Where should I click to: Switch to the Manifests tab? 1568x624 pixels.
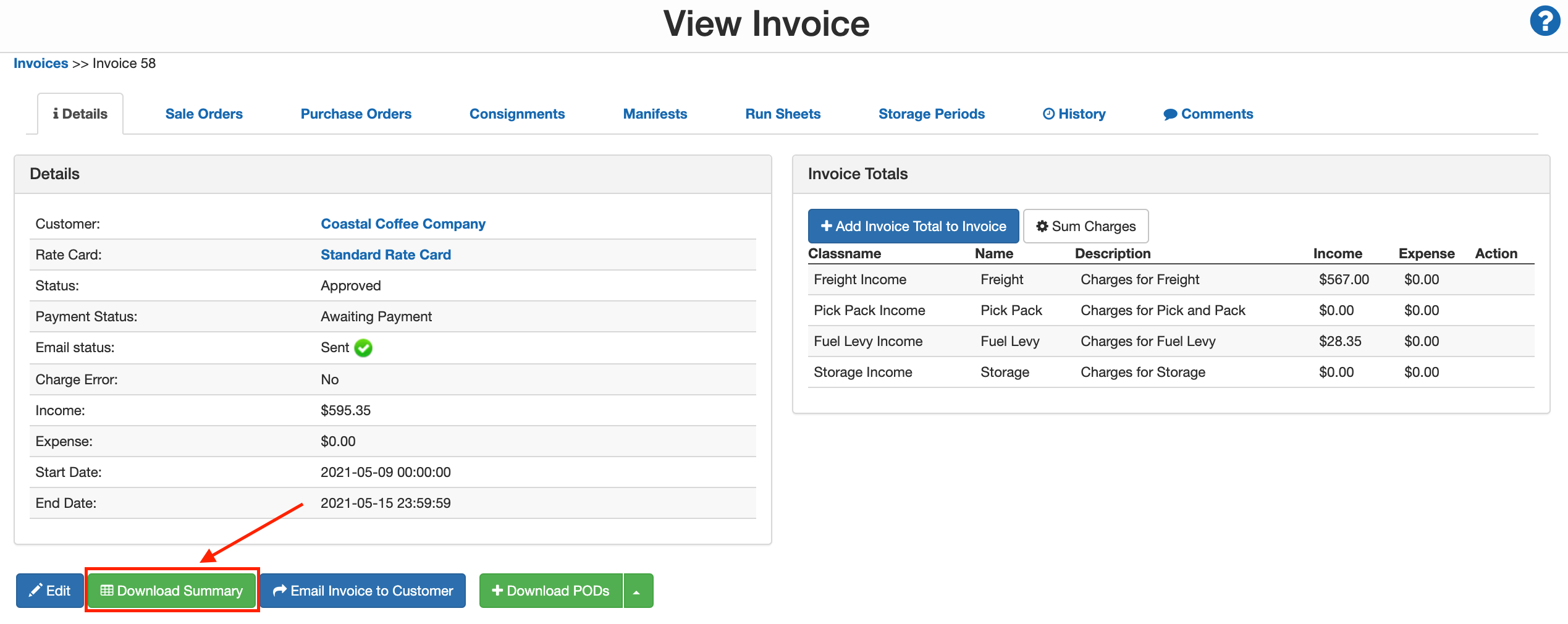pos(654,113)
